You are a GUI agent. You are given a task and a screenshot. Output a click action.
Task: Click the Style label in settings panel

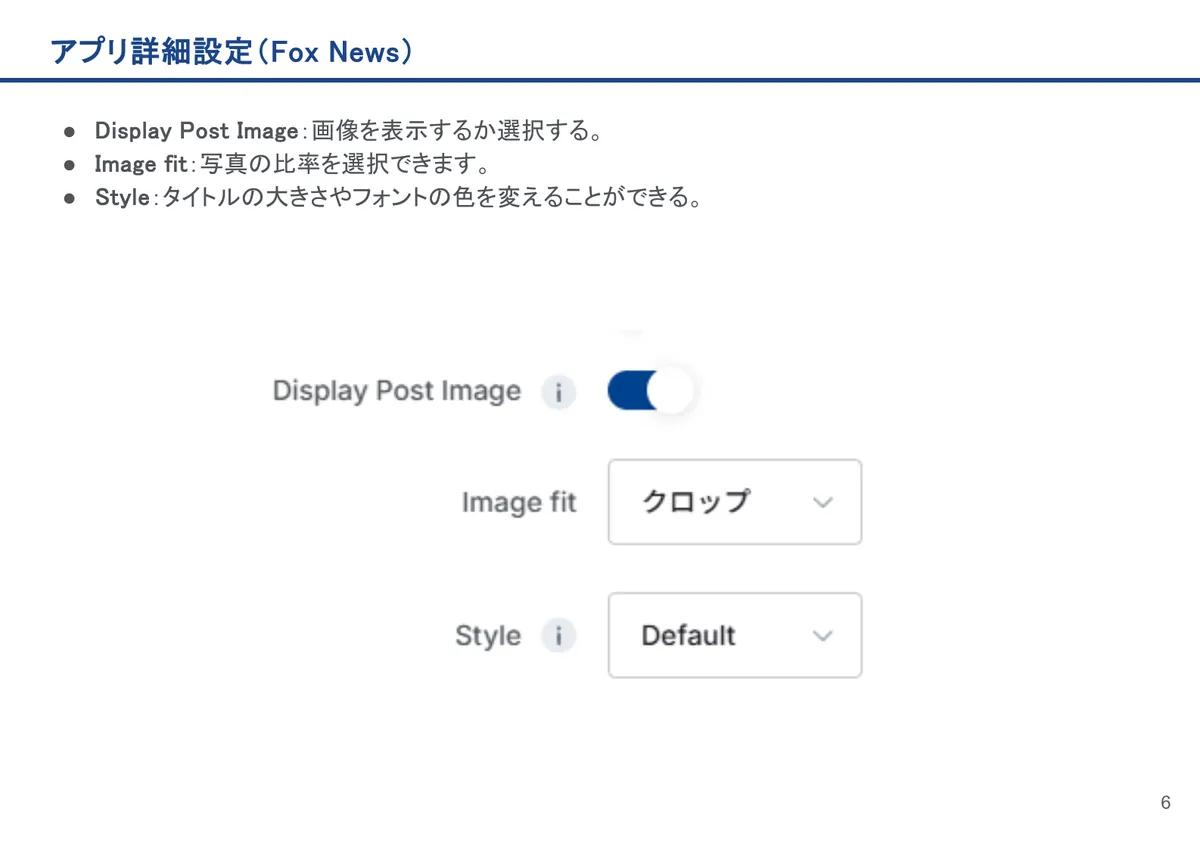point(488,636)
